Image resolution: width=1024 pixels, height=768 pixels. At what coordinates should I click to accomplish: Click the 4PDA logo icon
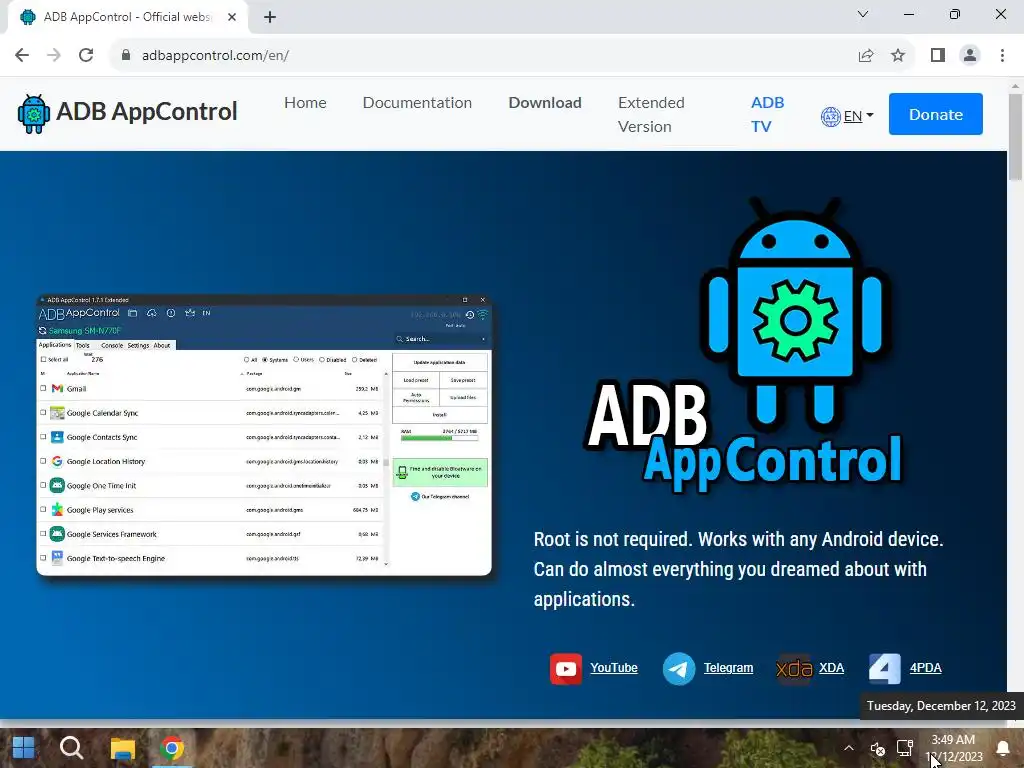(x=884, y=669)
